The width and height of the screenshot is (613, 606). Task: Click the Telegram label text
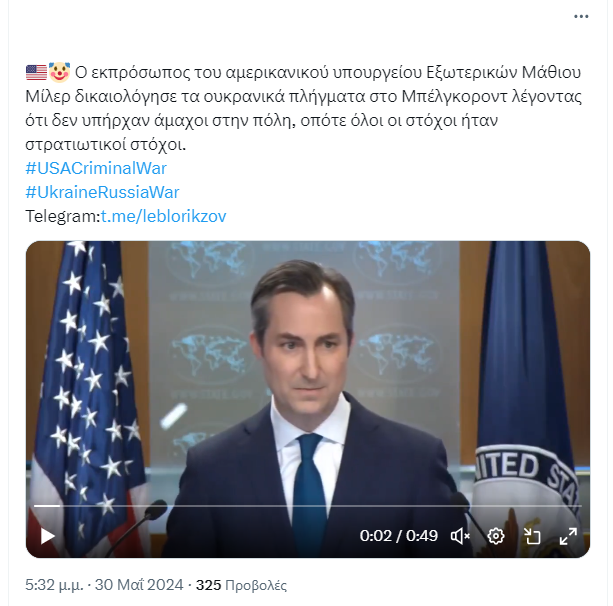click(63, 216)
